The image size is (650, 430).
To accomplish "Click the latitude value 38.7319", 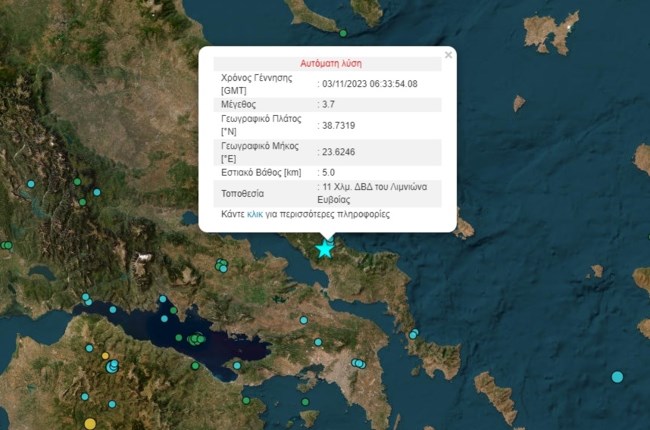I will [x=336, y=125].
